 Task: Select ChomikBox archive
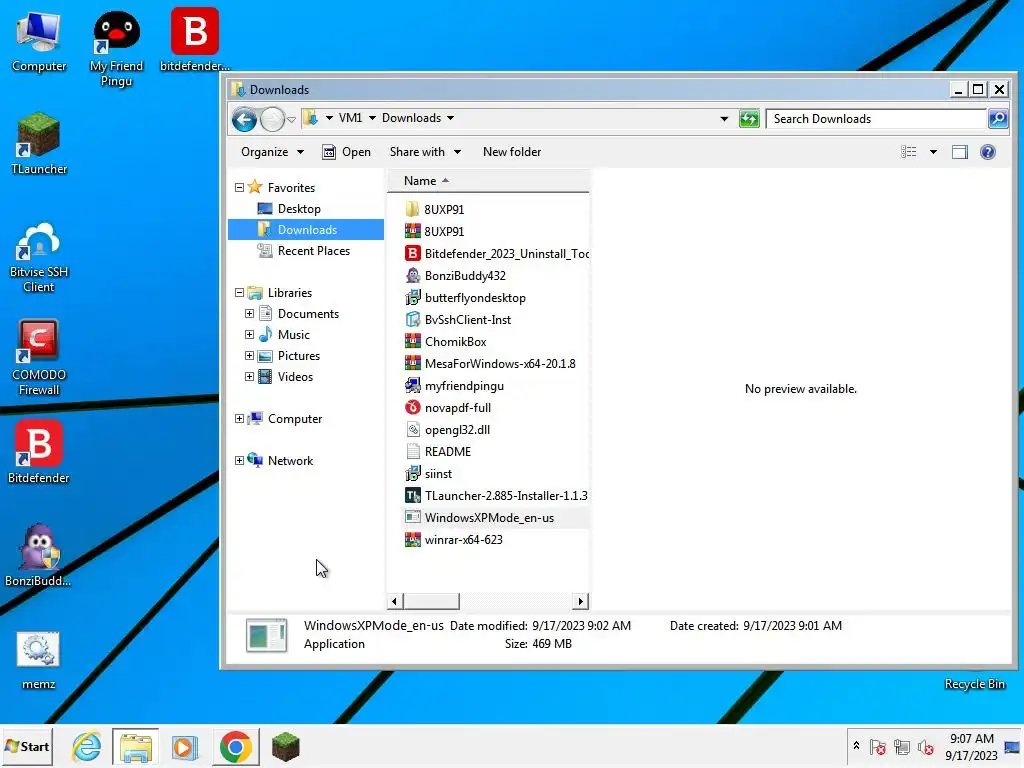pyautogui.click(x=445, y=342)
